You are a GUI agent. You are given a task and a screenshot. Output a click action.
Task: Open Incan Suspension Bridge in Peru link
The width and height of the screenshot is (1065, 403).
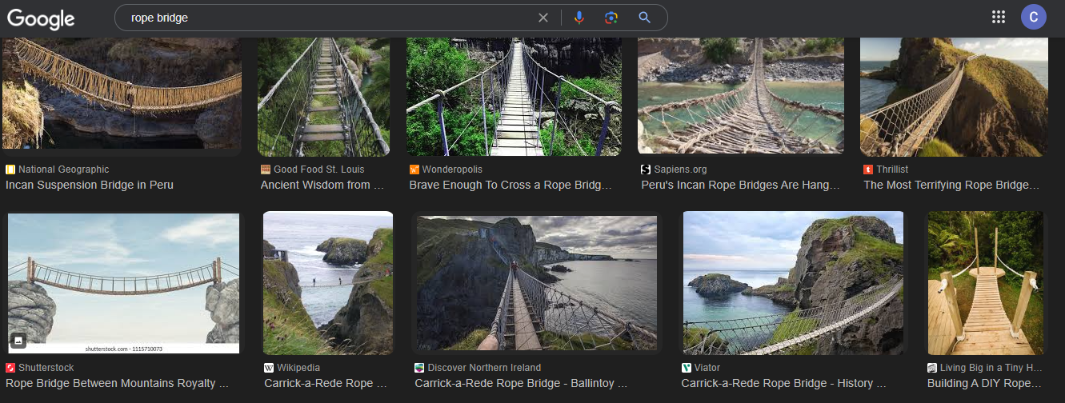[90, 185]
